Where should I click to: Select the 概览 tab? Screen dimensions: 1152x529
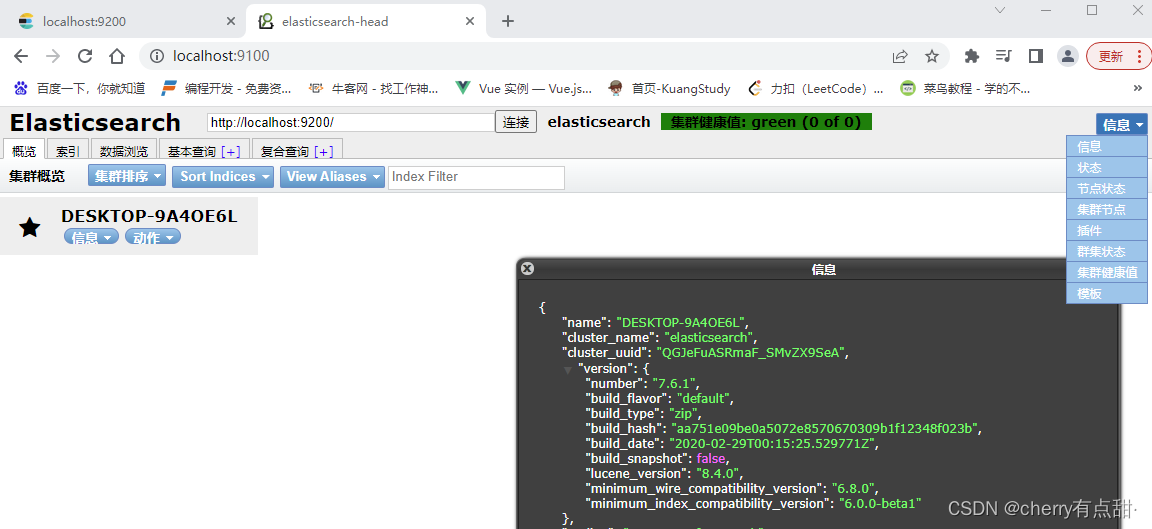click(24, 151)
